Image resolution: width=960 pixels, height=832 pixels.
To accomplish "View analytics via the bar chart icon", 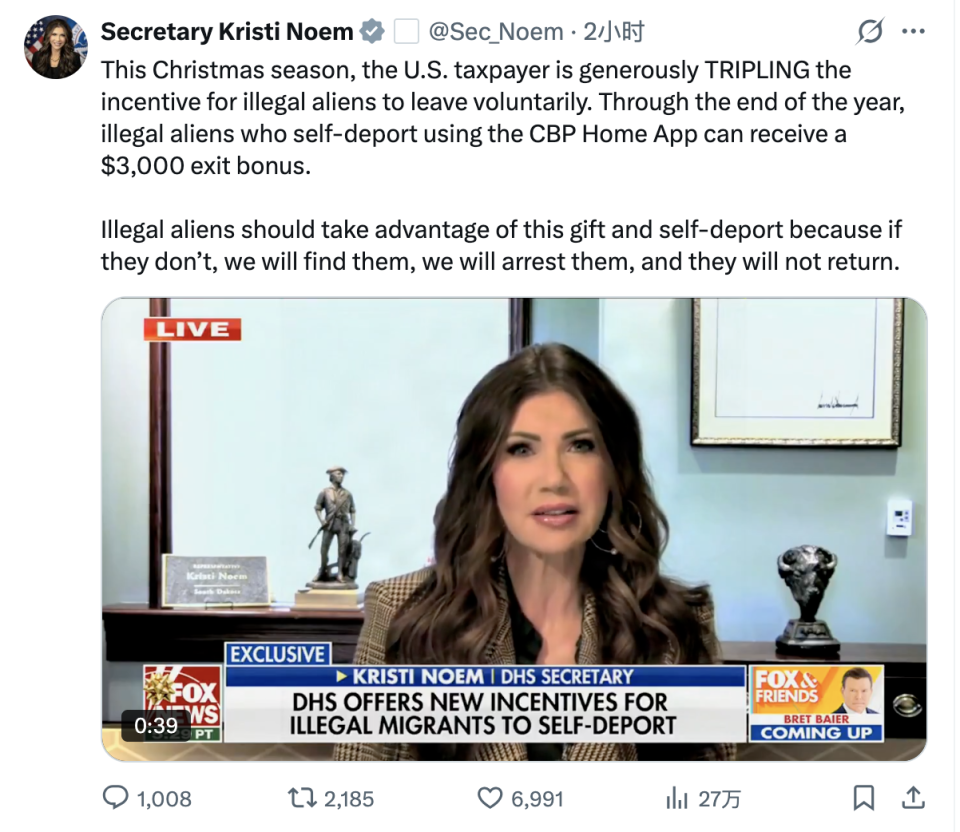I will pyautogui.click(x=677, y=798).
